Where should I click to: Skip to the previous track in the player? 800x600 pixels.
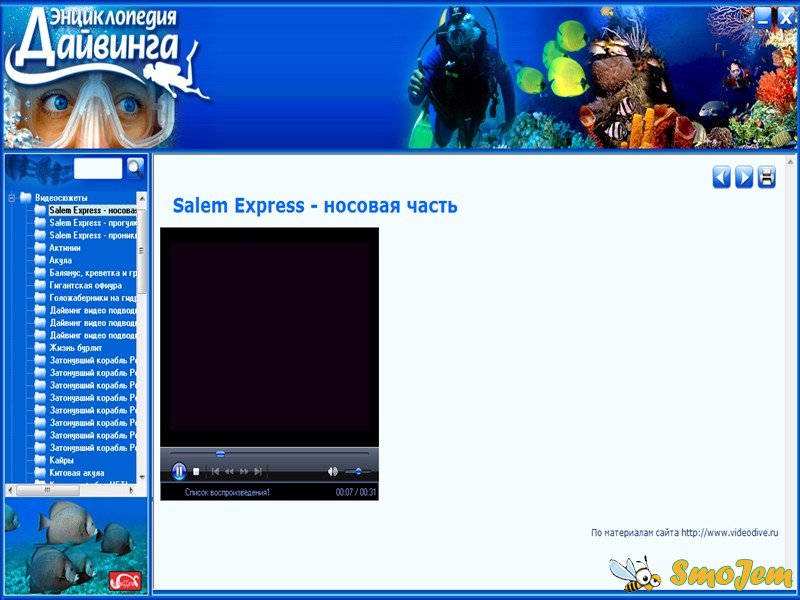coord(215,471)
